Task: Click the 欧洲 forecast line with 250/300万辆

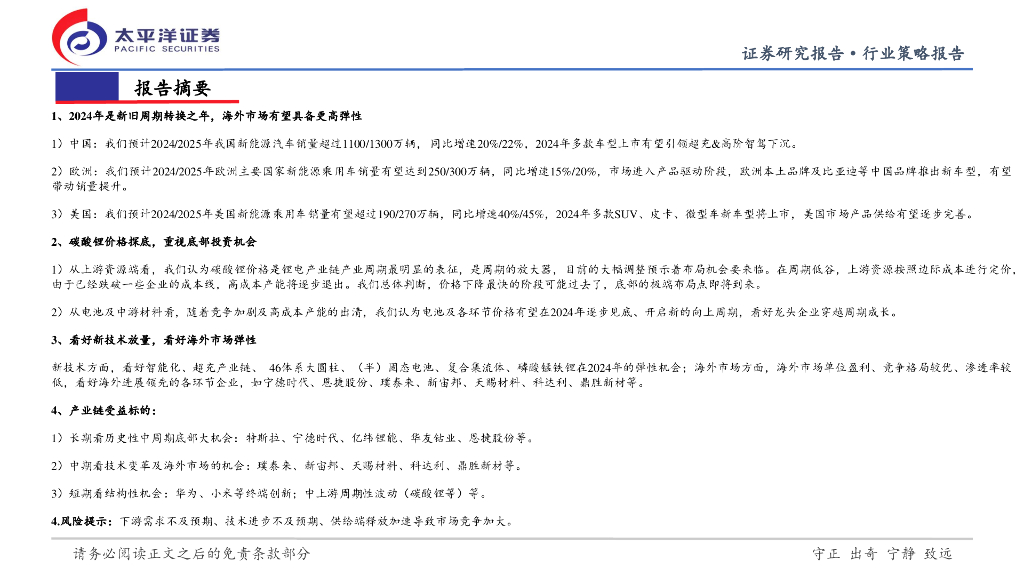Action: 531,179
